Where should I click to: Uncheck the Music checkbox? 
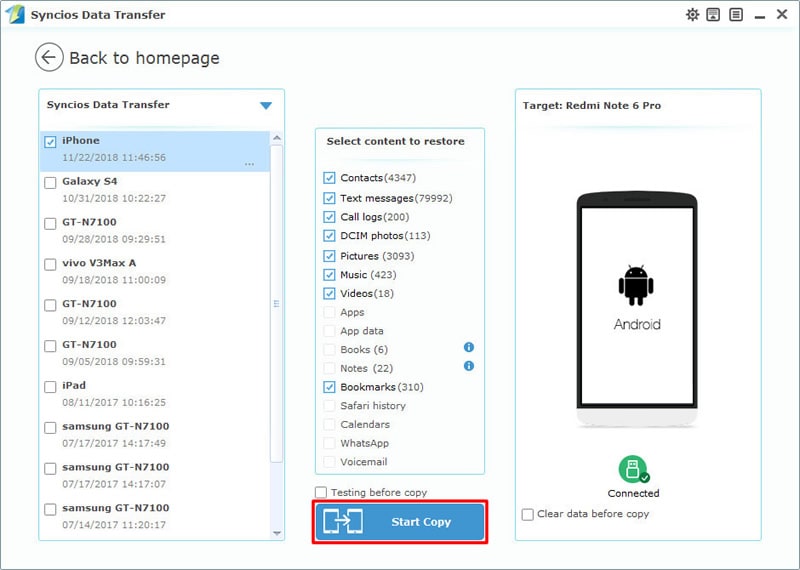click(329, 275)
